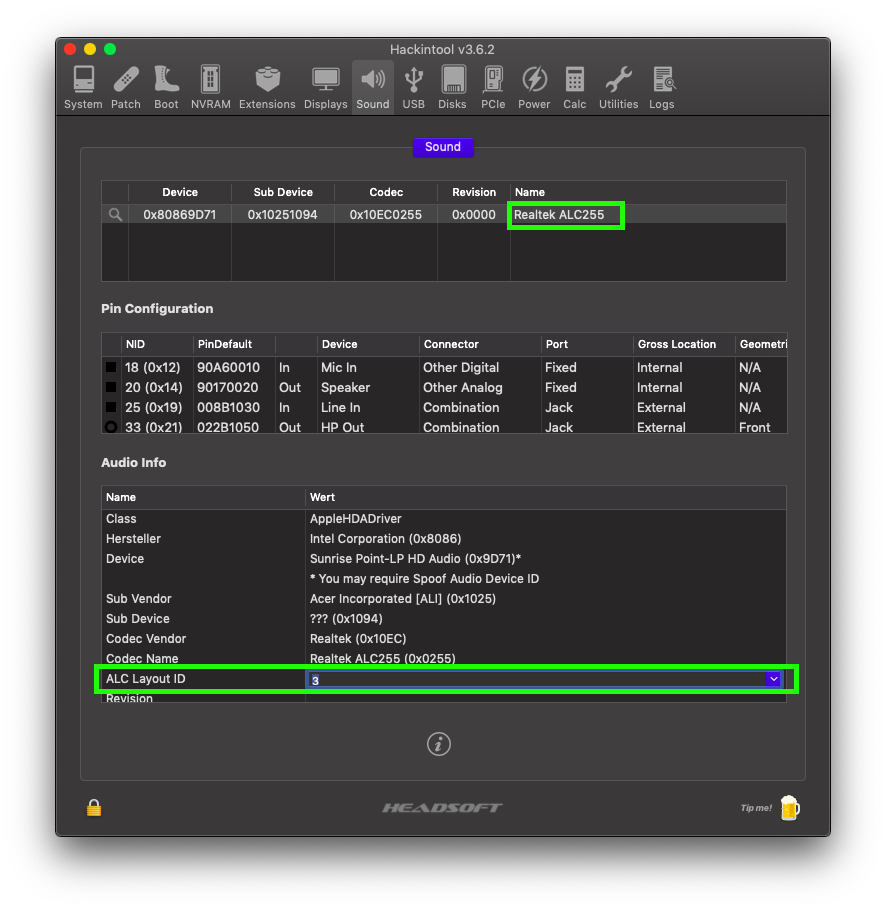Select the 0x10251094 sub device cell
886x910 pixels.
click(x=283, y=215)
